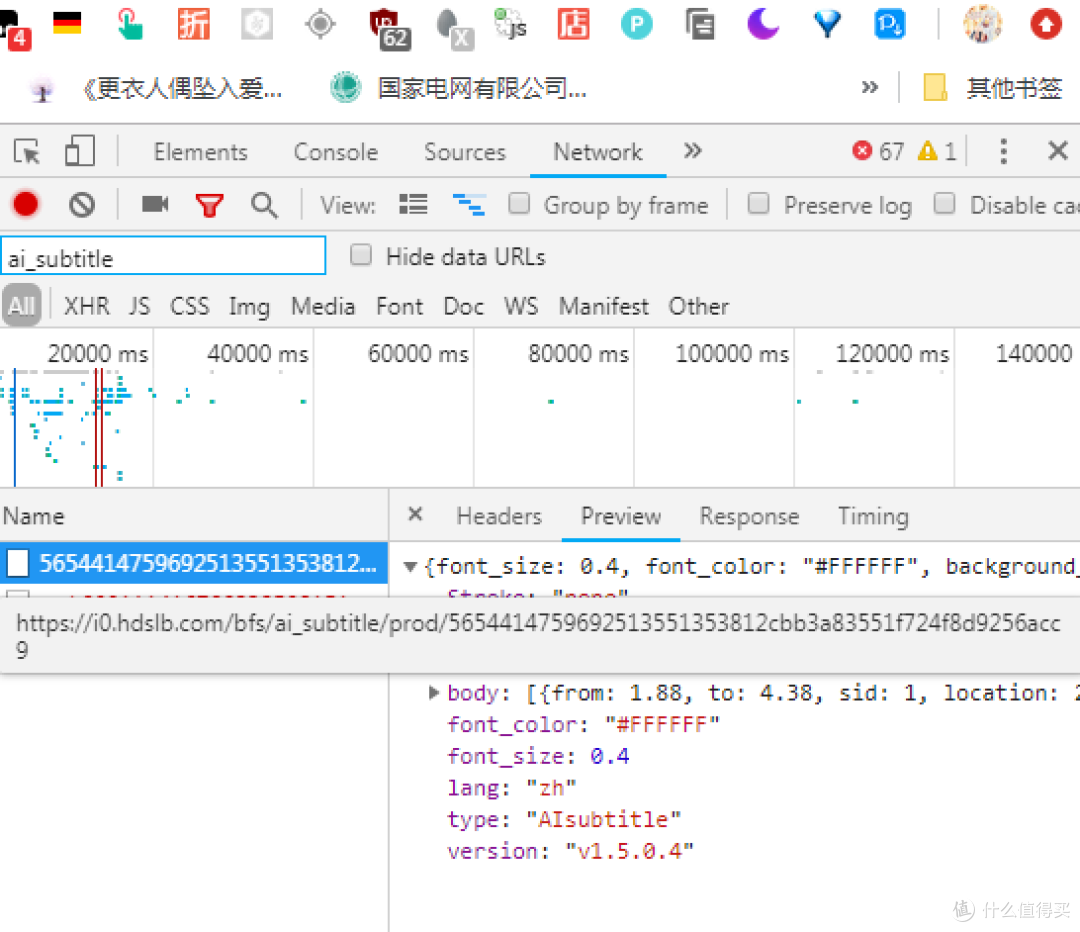This screenshot has height=932, width=1080.
Task: Filter requests by Media type
Action: [x=323, y=306]
